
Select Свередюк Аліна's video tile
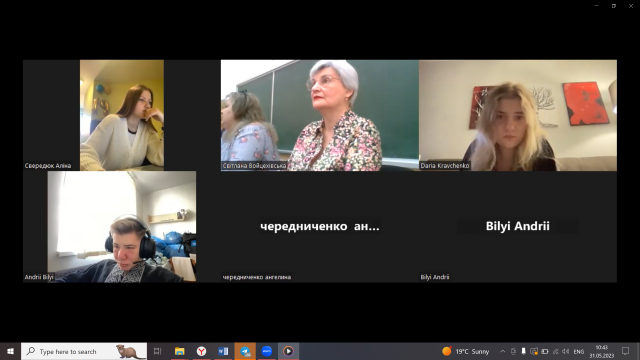(x=122, y=115)
